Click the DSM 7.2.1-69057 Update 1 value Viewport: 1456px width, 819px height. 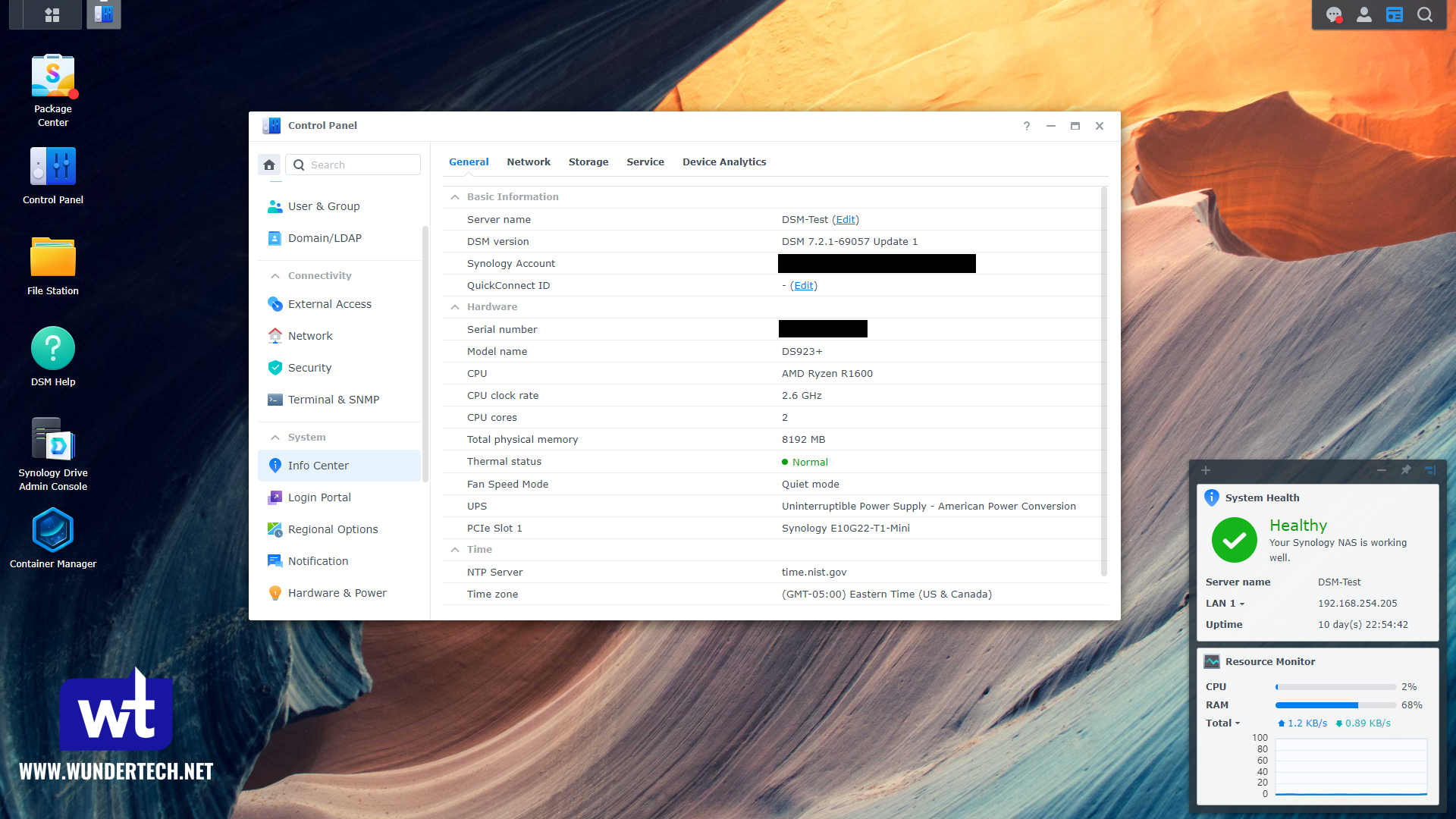pos(849,242)
